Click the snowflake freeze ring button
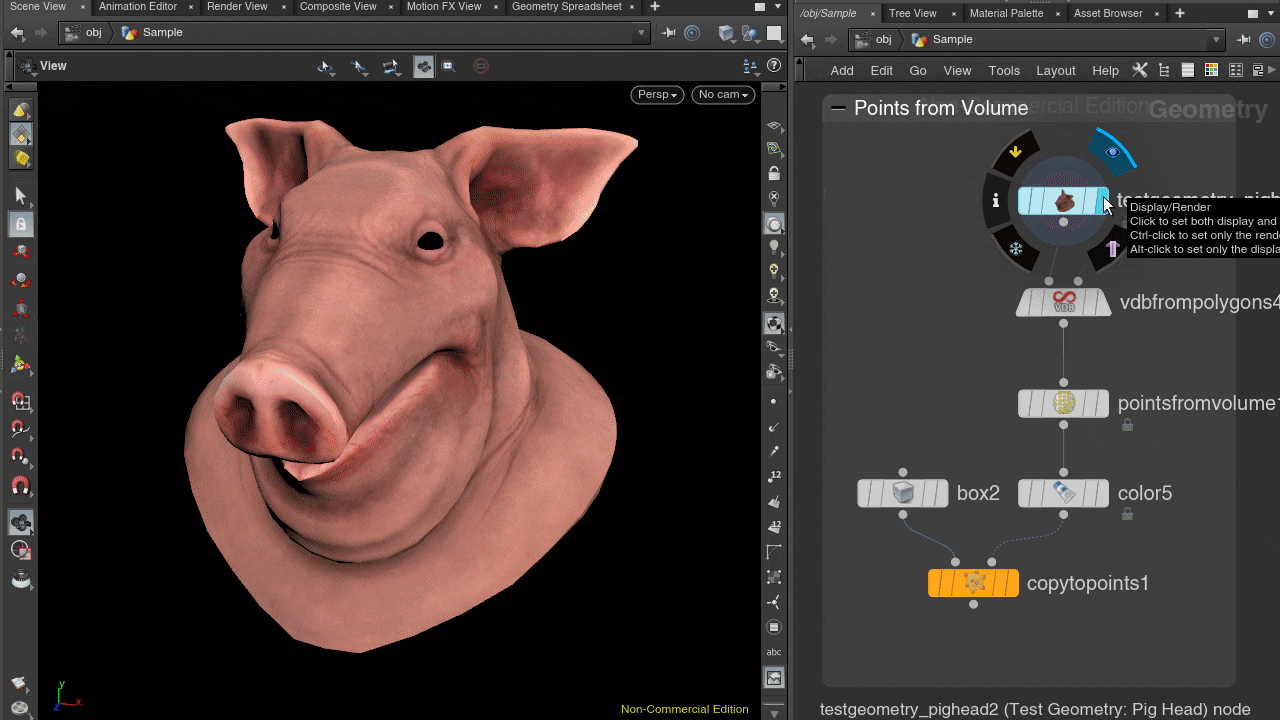Viewport: 1280px width, 720px height. point(1016,248)
